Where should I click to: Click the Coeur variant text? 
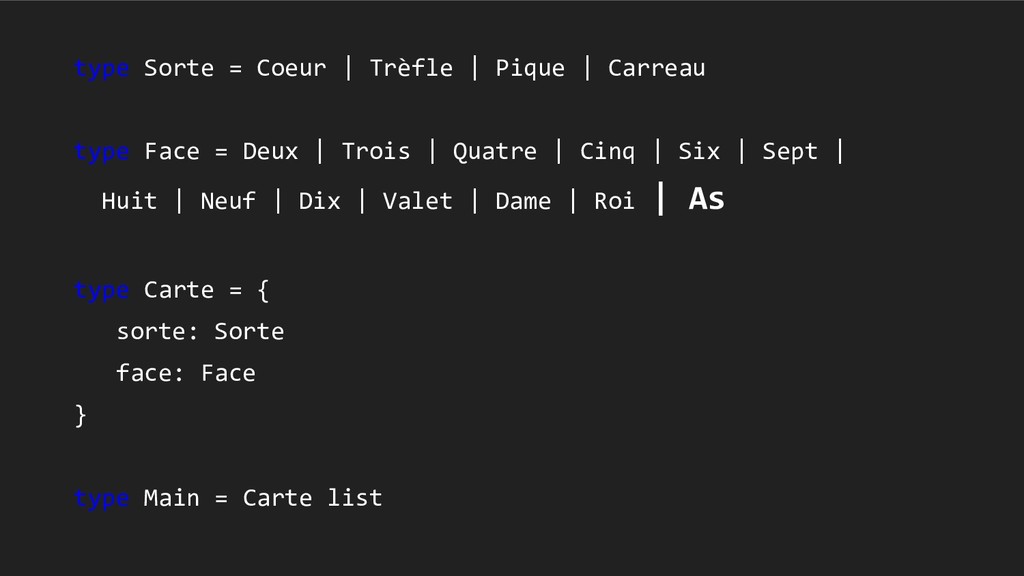[291, 68]
